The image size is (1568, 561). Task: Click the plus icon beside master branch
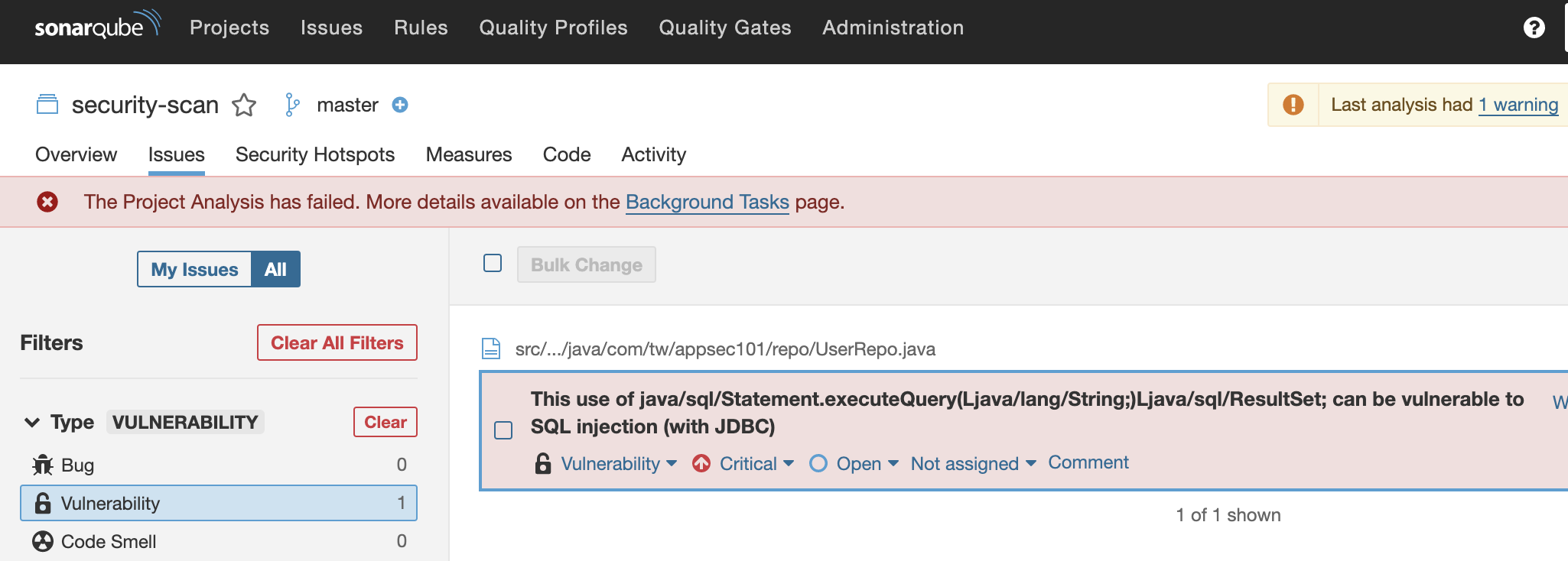(x=400, y=105)
